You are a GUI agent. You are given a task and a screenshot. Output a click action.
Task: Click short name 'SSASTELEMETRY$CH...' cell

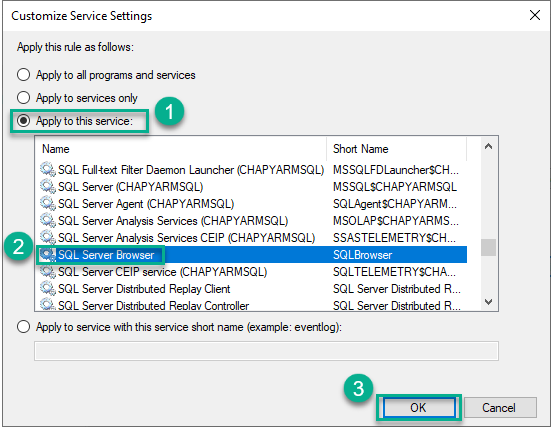click(395, 238)
